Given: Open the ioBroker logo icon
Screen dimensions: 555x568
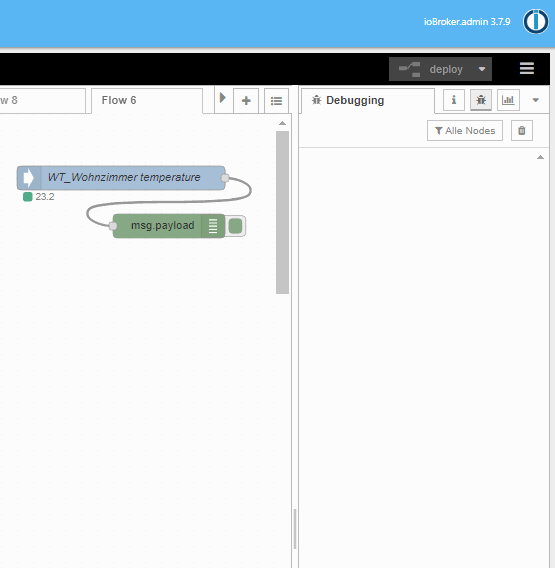Looking at the screenshot, I should [x=535, y=21].
